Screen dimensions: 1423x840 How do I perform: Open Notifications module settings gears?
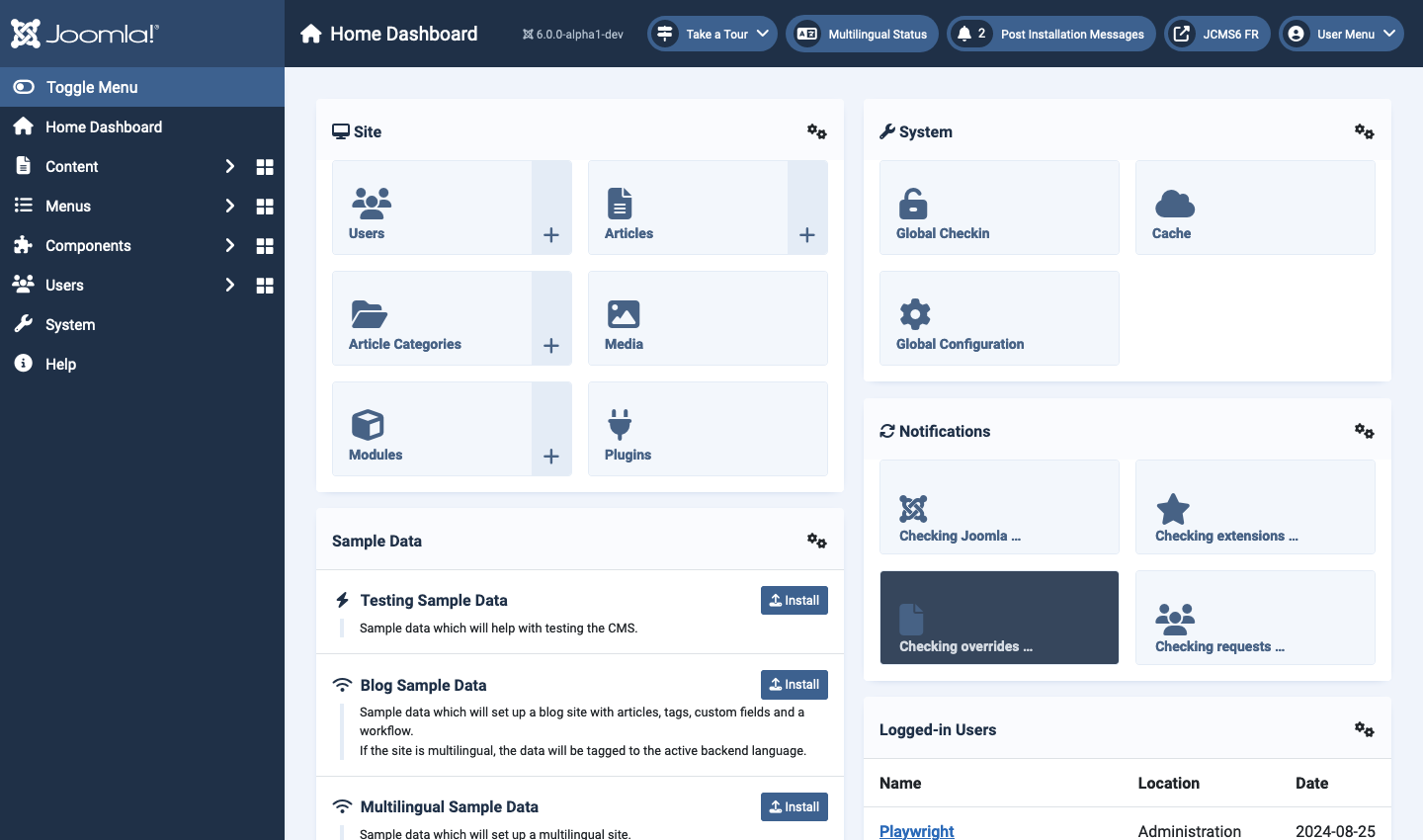tap(1364, 431)
